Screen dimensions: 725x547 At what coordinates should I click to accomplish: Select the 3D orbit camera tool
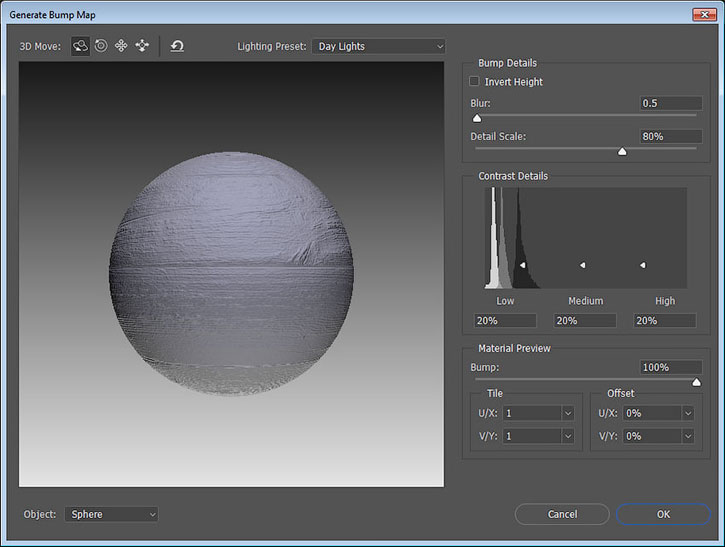point(80,46)
